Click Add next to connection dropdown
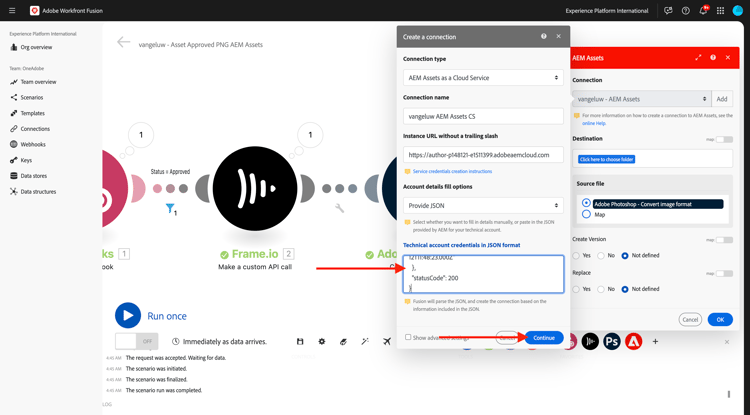Image resolution: width=750 pixels, height=415 pixels. [722, 99]
